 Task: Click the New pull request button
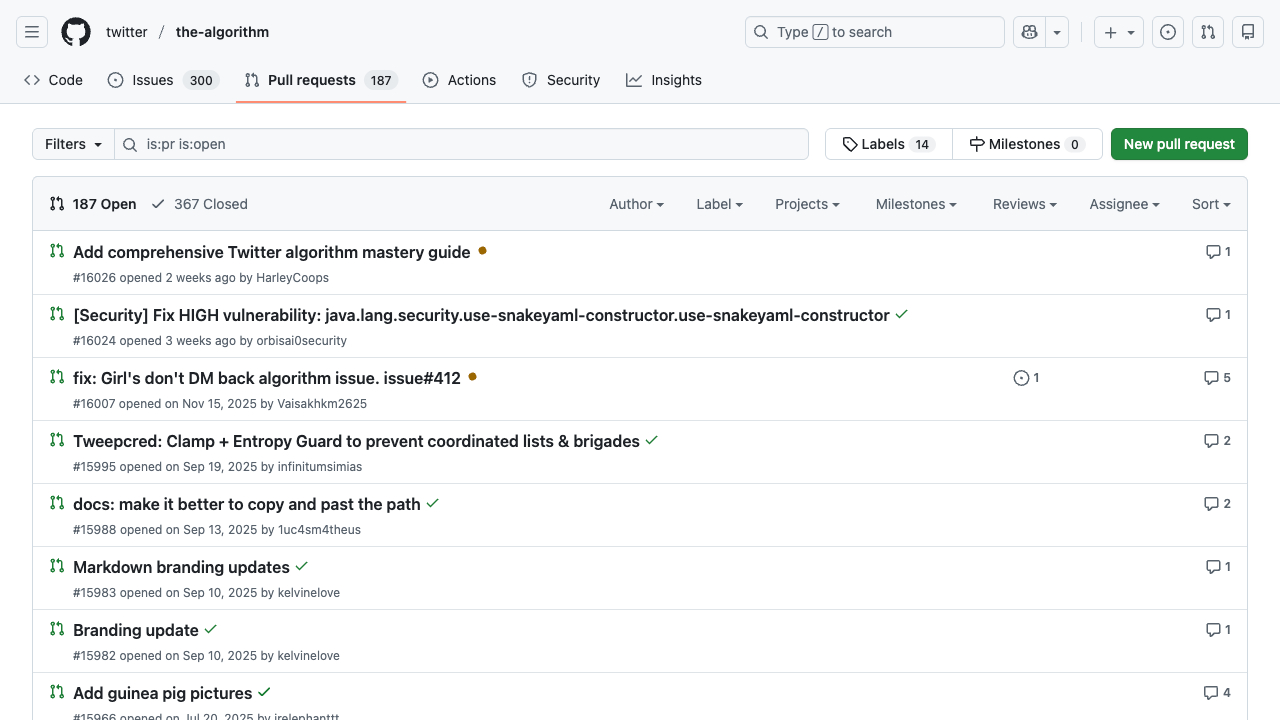click(x=1179, y=144)
